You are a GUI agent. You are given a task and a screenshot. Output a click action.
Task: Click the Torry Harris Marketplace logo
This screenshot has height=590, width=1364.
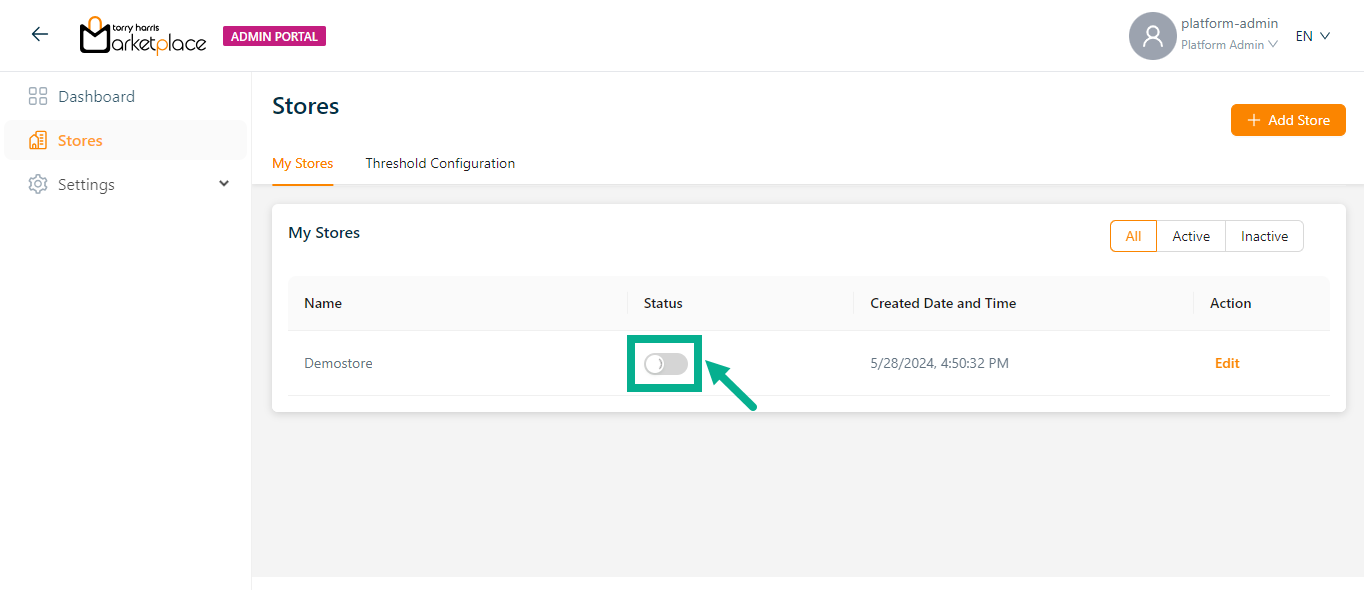click(x=142, y=36)
